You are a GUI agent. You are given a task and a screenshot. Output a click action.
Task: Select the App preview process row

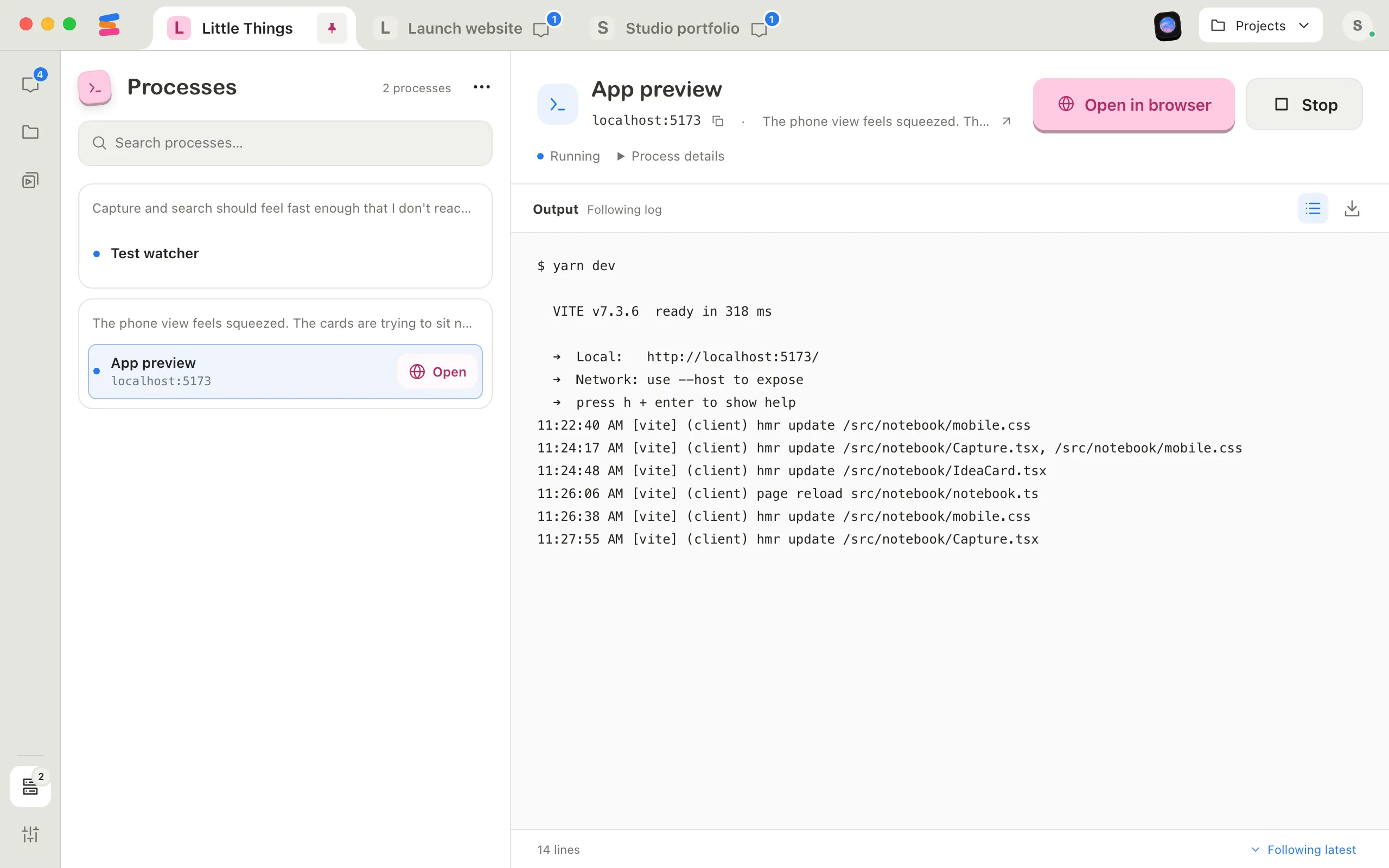(x=285, y=372)
